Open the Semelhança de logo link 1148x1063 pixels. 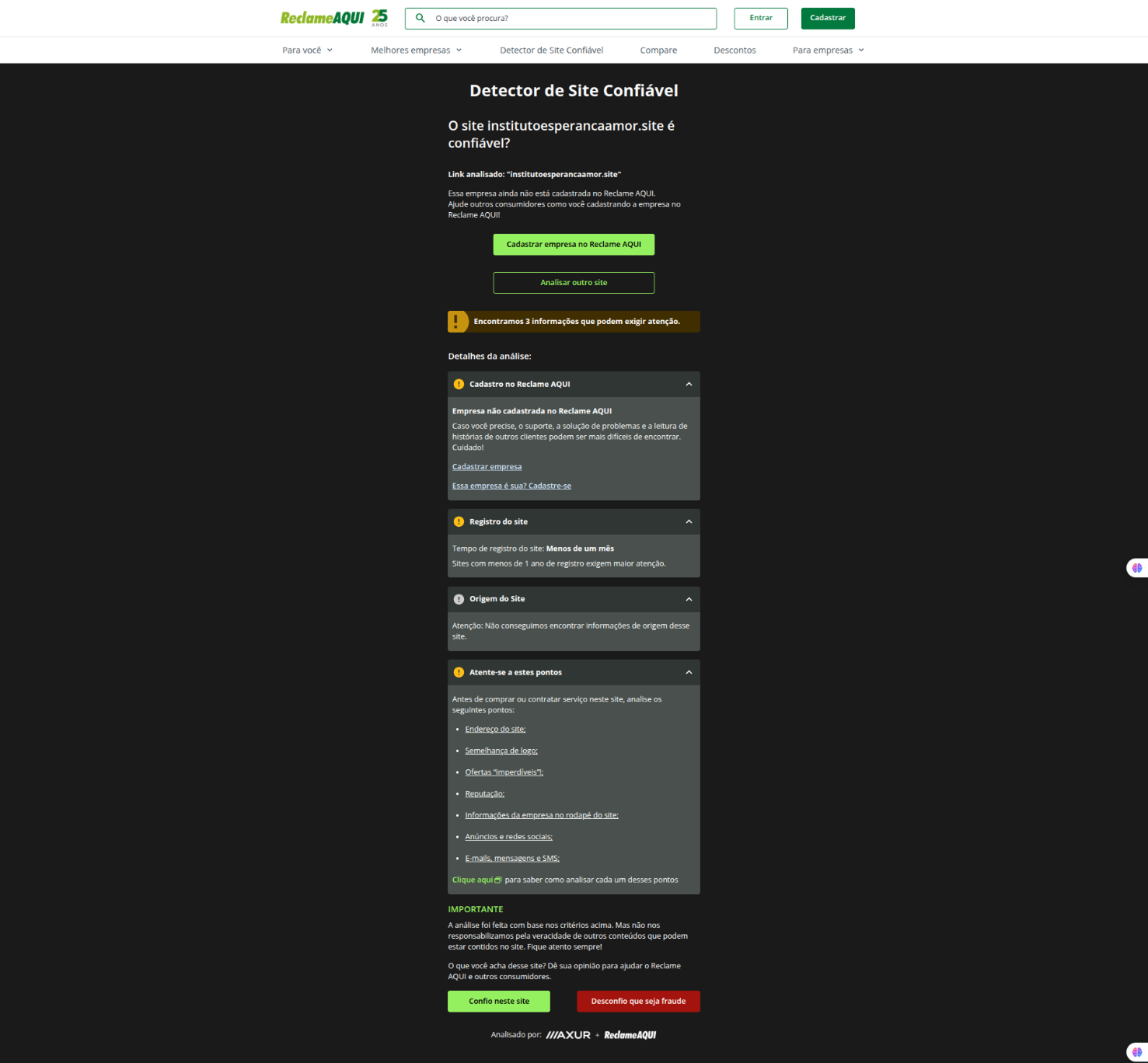501,751
